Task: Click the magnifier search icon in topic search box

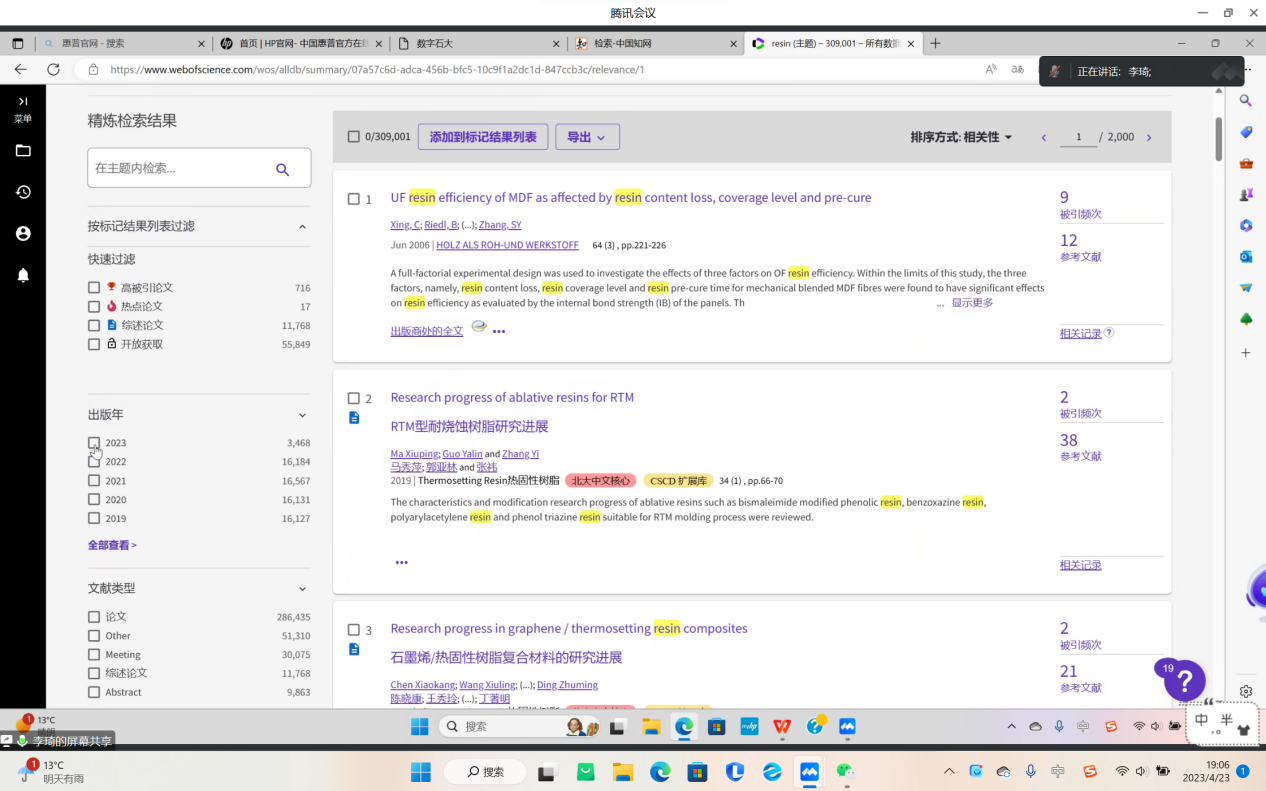Action: point(282,169)
